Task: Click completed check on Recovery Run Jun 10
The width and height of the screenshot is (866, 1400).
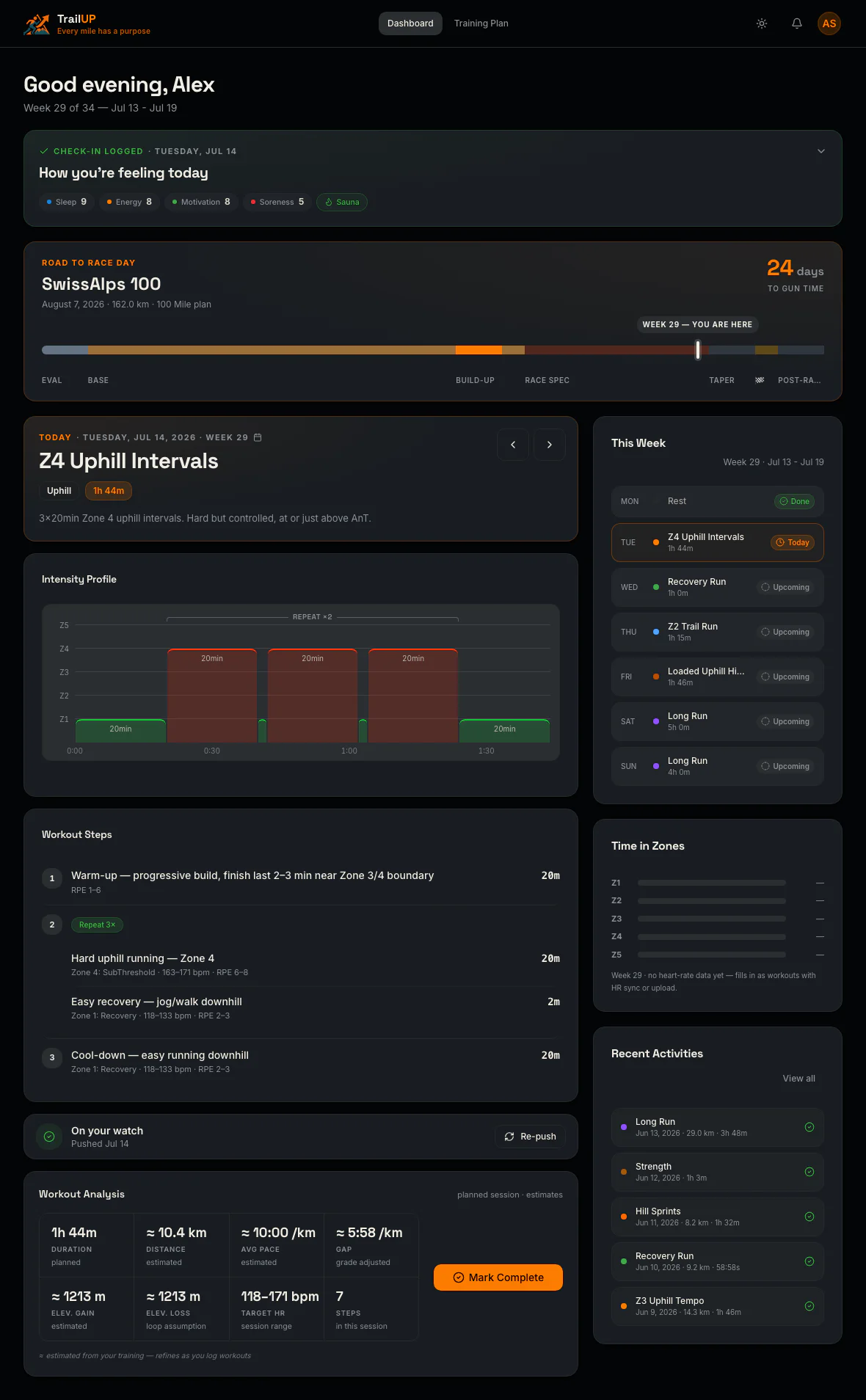Action: pos(809,1261)
